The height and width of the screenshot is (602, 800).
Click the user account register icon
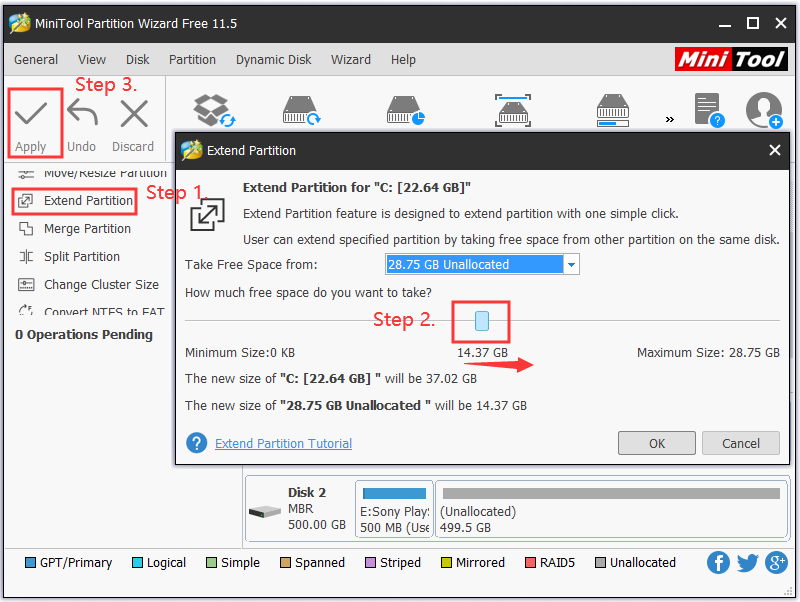pos(764,110)
